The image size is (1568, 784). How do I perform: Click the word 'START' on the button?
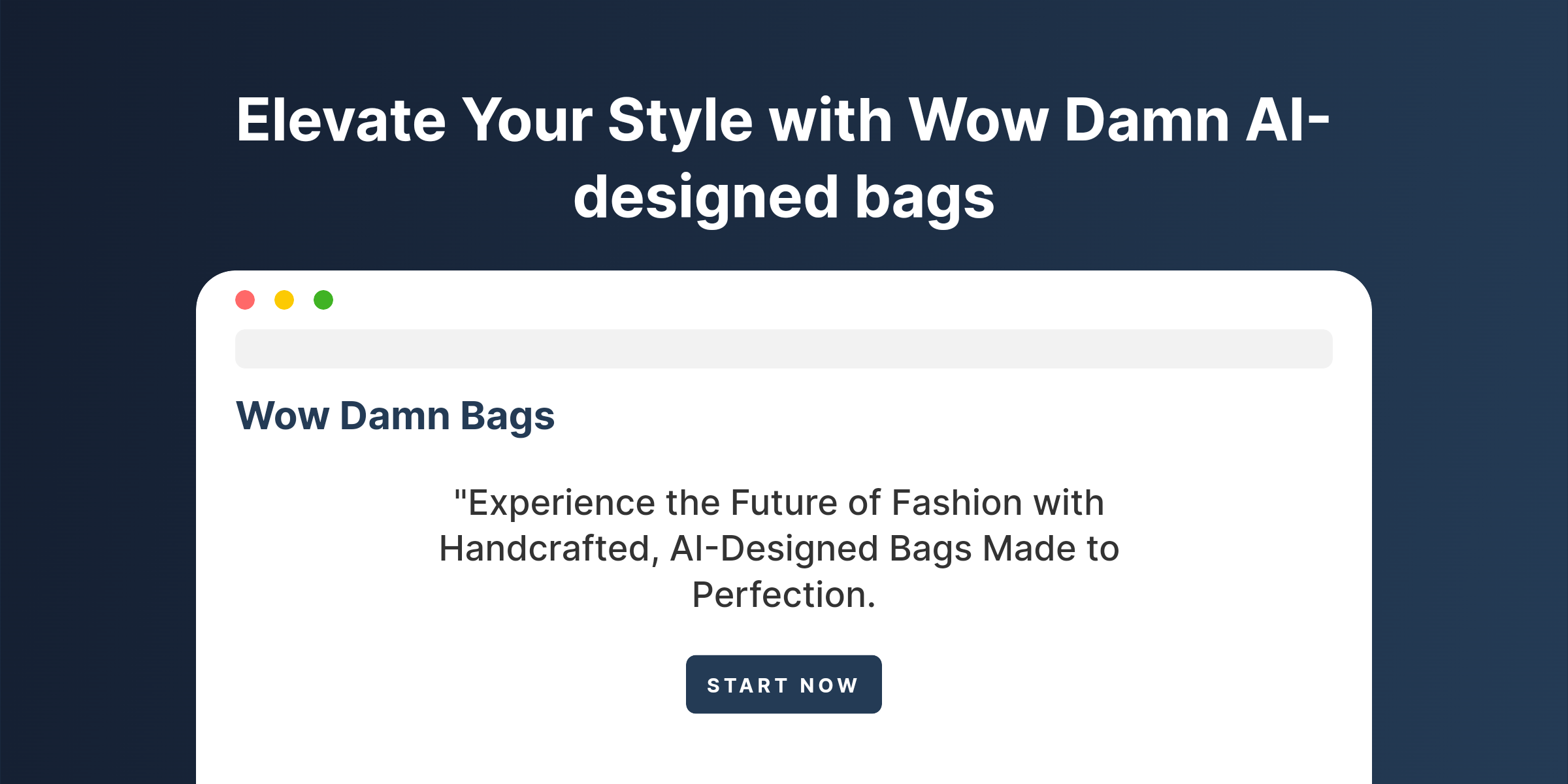point(748,685)
